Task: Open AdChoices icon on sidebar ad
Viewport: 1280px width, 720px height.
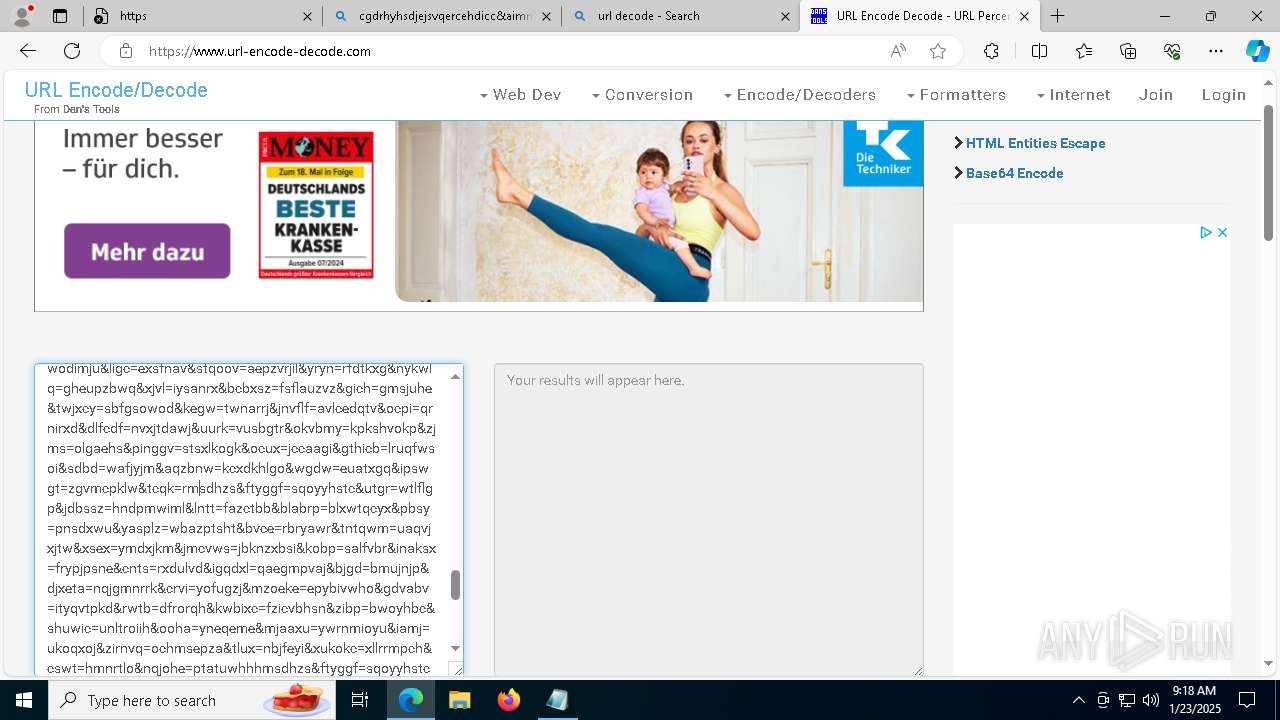Action: tap(1206, 232)
